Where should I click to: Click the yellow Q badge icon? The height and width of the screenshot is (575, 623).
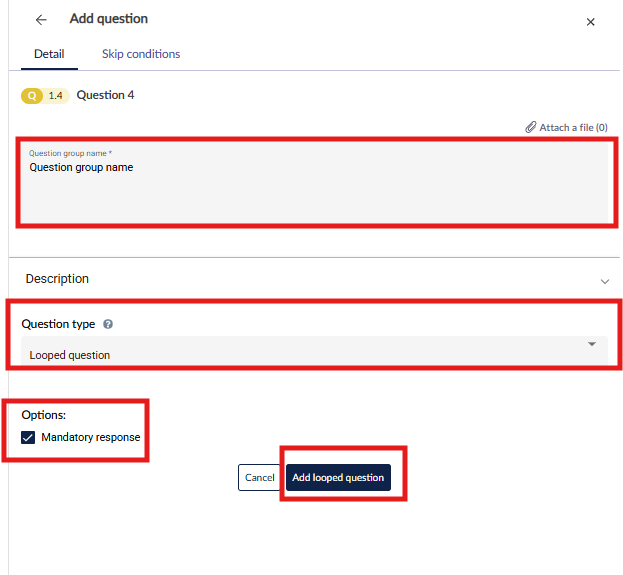33,96
